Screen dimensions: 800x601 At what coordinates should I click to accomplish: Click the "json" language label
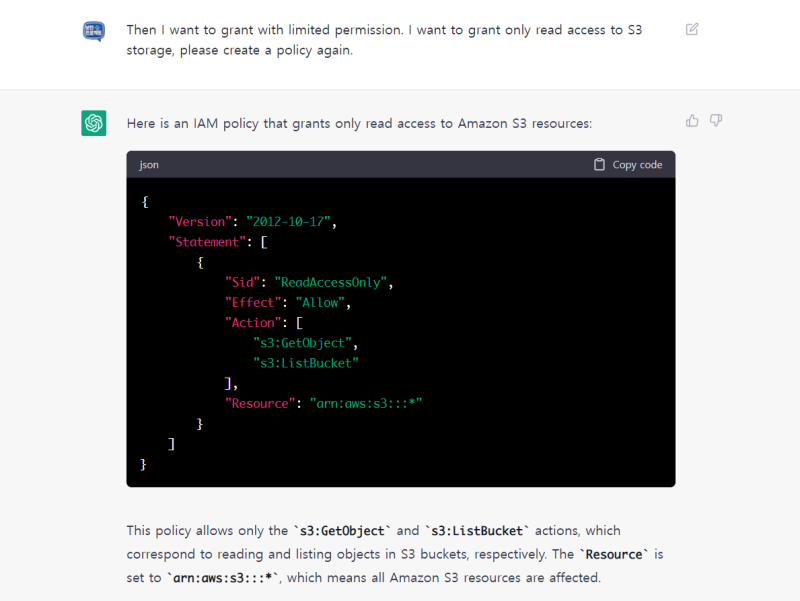click(149, 165)
